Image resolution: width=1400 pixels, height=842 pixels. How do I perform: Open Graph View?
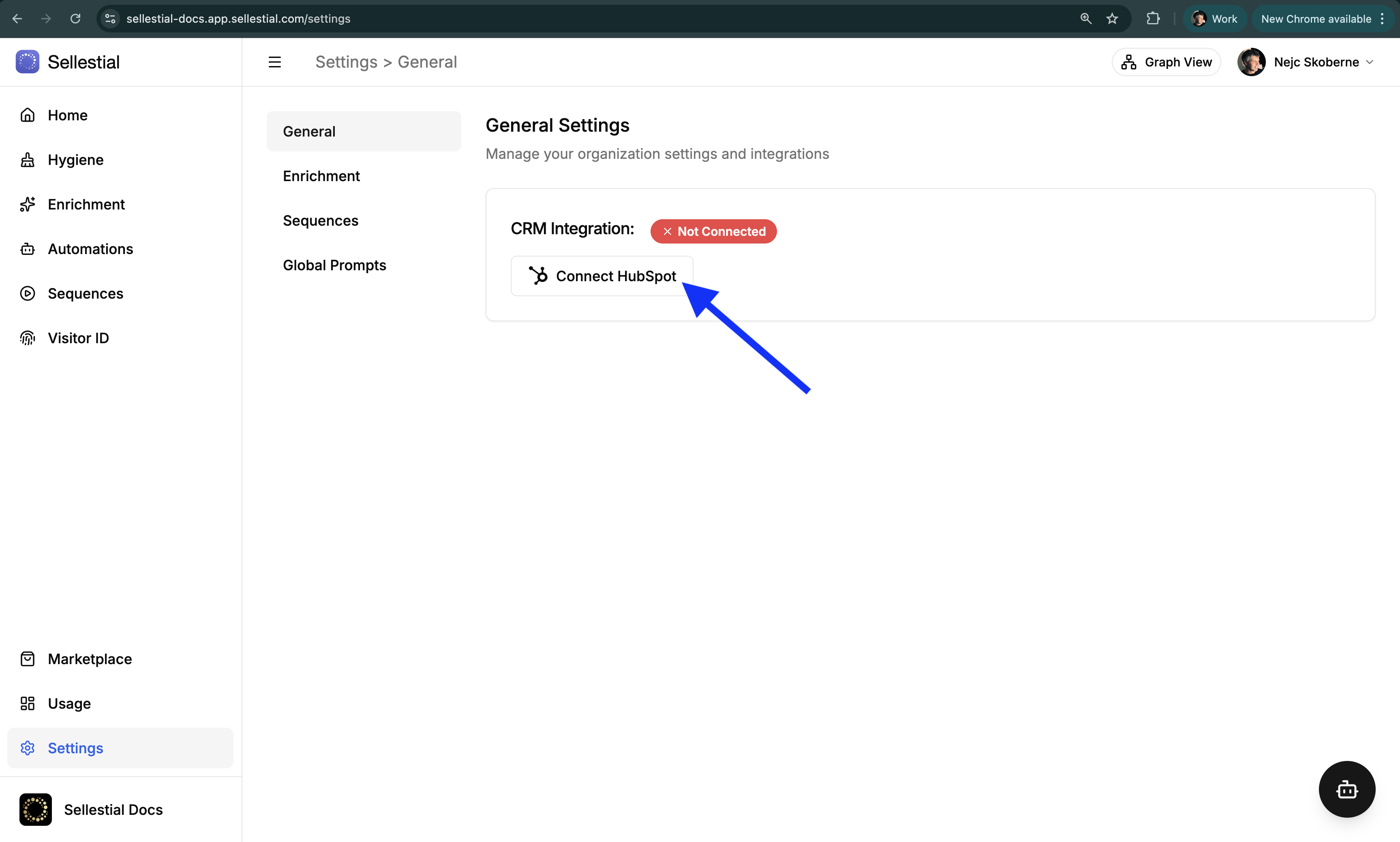pyautogui.click(x=1166, y=62)
